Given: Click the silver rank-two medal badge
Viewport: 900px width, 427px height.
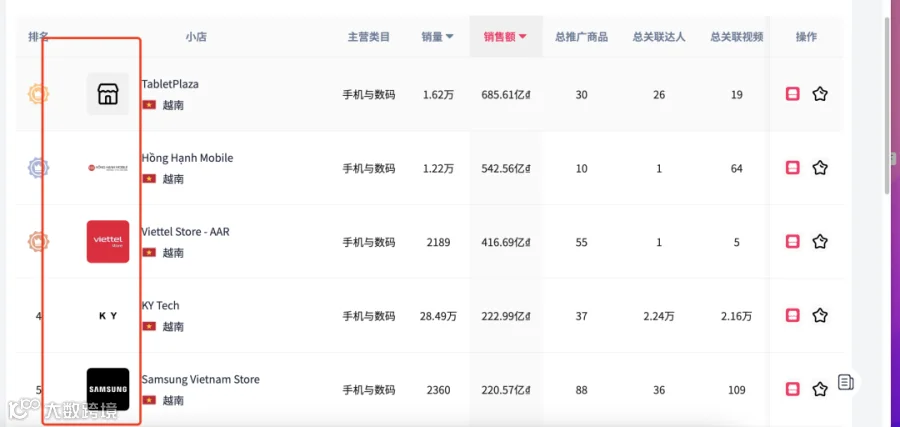Looking at the screenshot, I should tap(38, 168).
